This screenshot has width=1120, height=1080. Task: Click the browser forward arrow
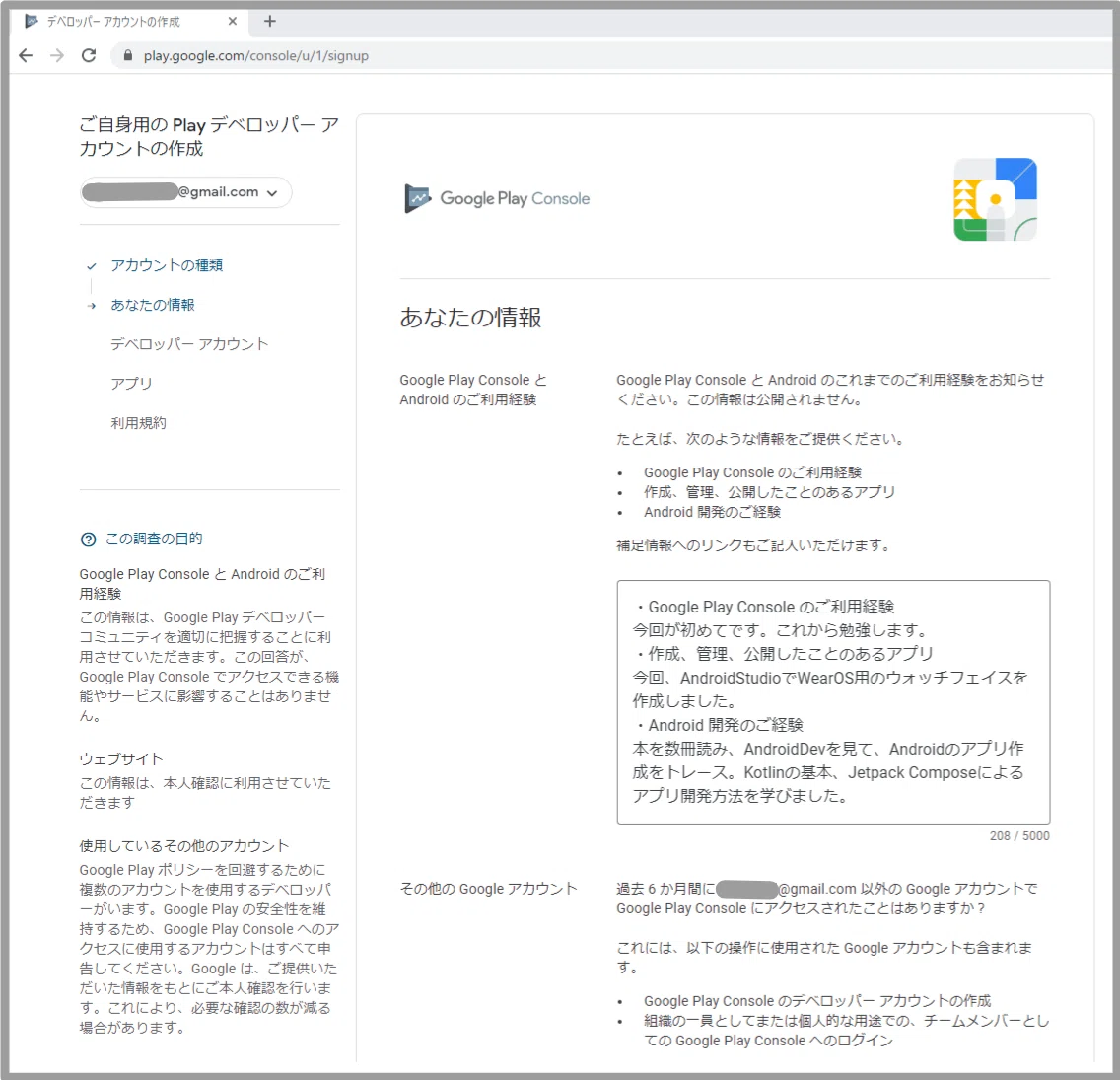(57, 56)
